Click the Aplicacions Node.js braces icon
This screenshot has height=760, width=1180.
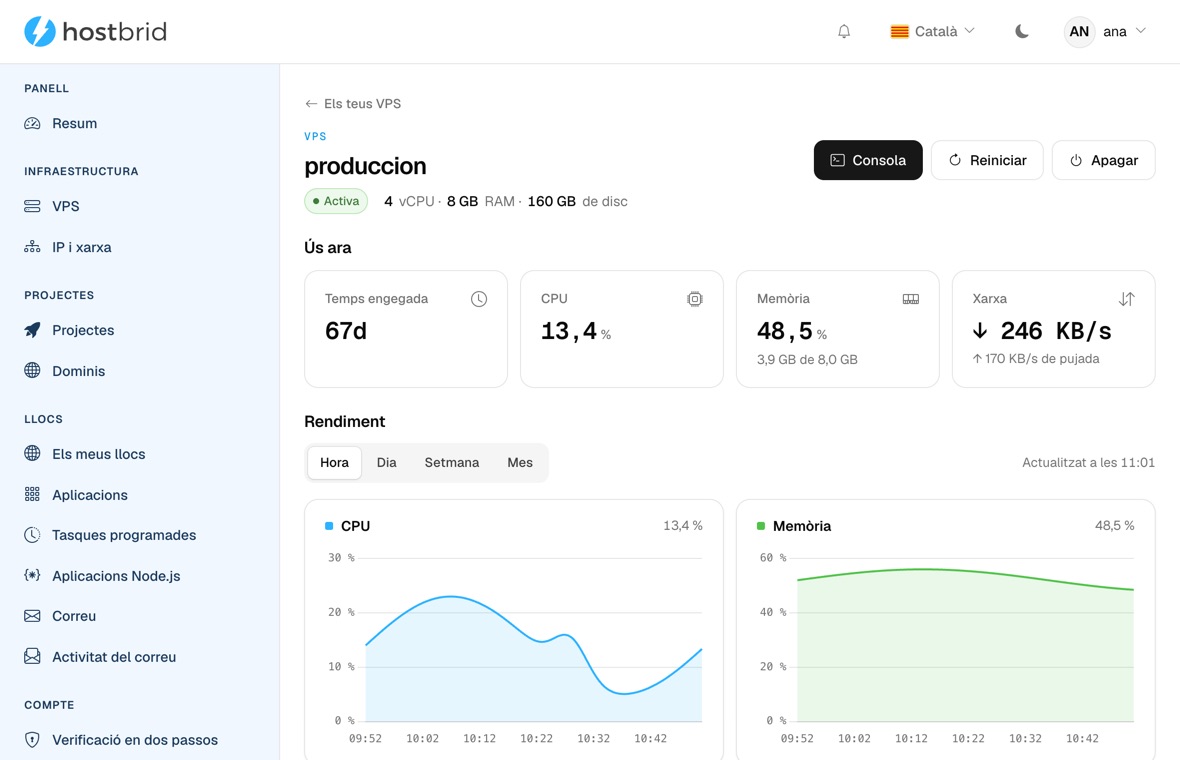[32, 576]
